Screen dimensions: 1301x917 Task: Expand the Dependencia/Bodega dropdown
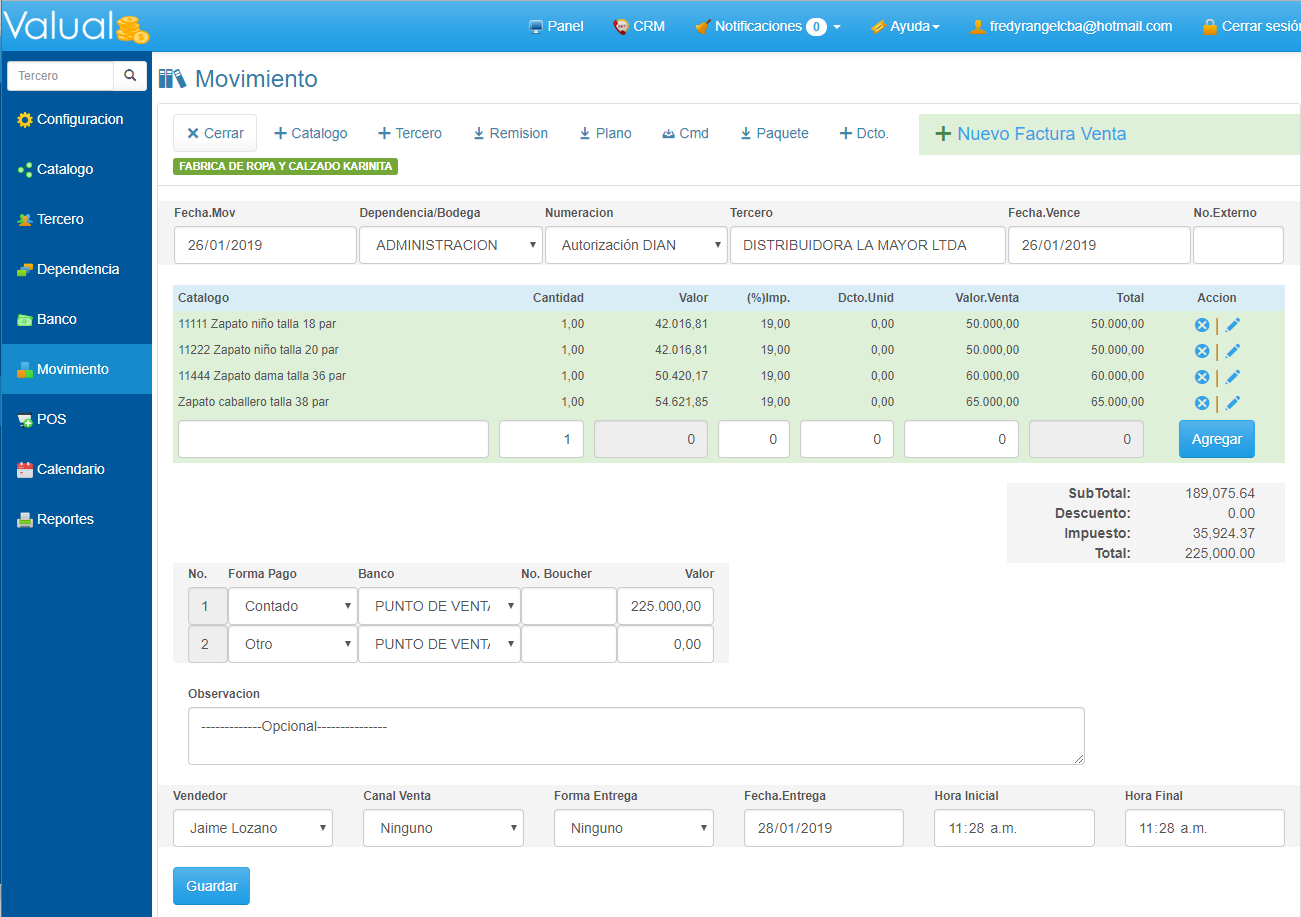point(450,245)
